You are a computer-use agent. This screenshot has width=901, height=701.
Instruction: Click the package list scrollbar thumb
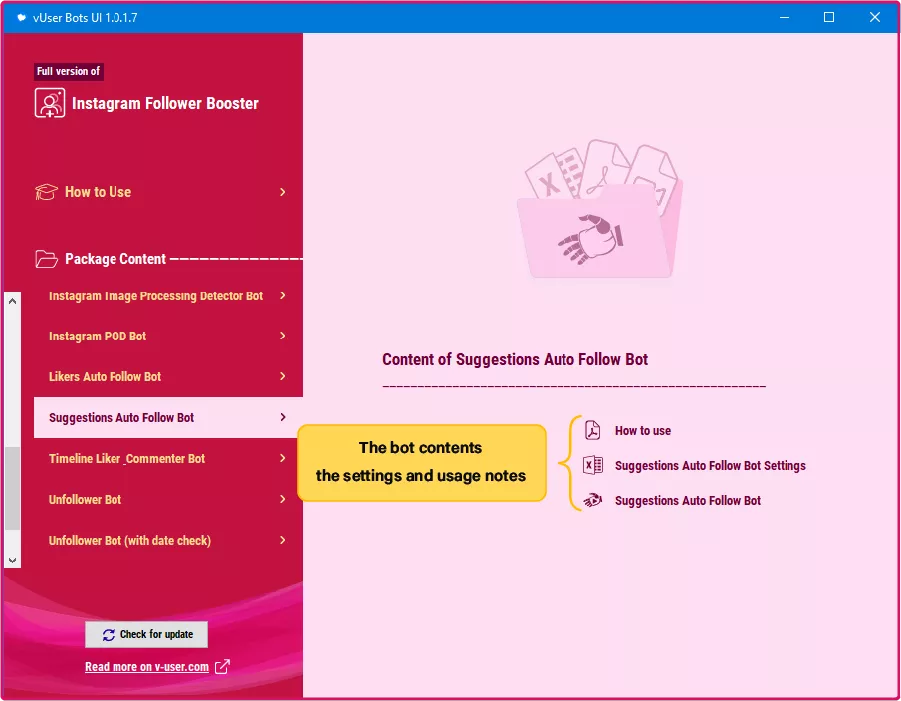click(x=13, y=488)
